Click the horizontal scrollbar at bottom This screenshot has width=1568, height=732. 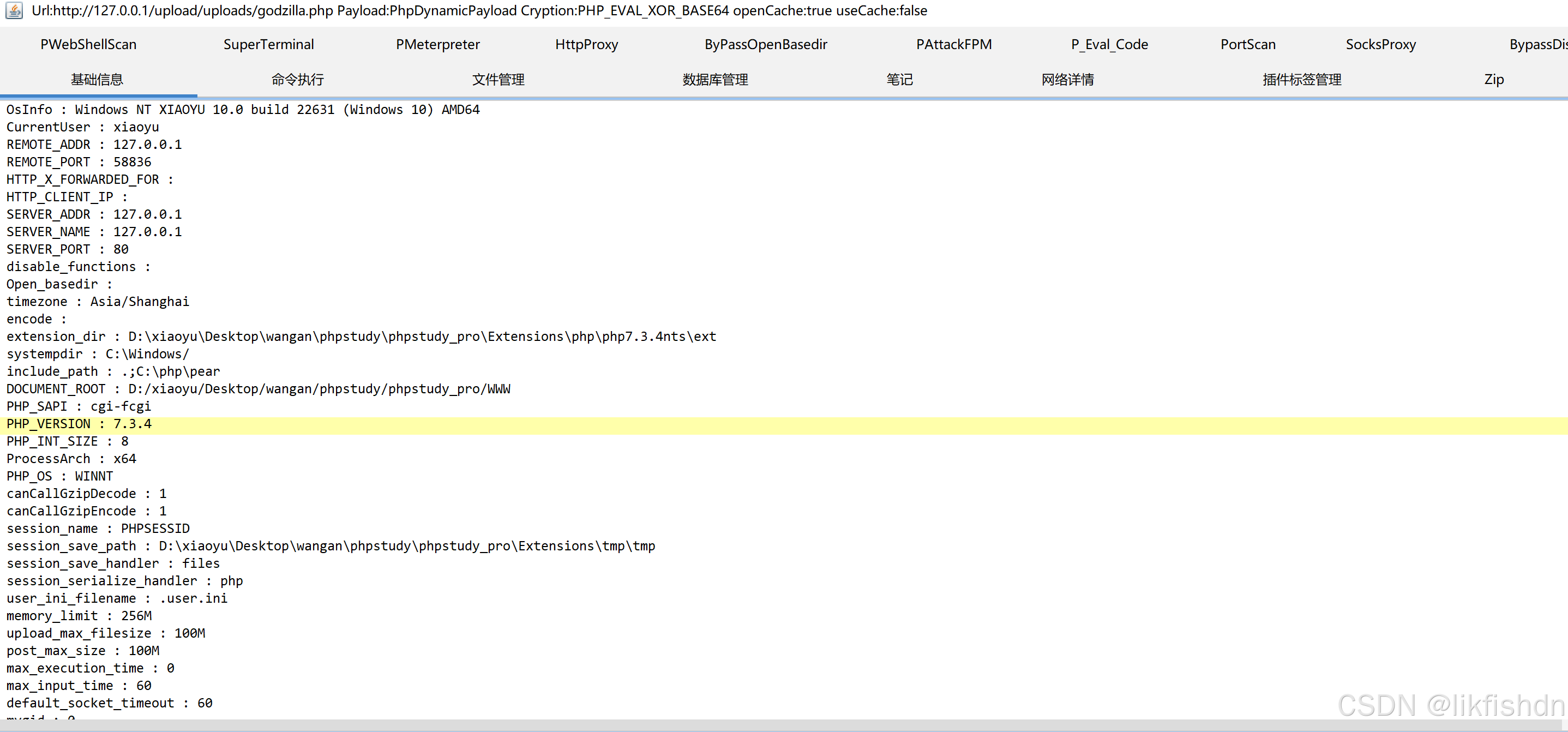click(784, 725)
